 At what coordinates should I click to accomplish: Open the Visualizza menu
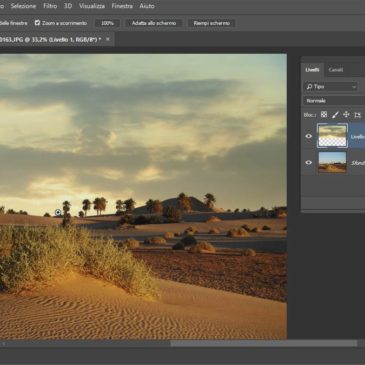coord(92,6)
